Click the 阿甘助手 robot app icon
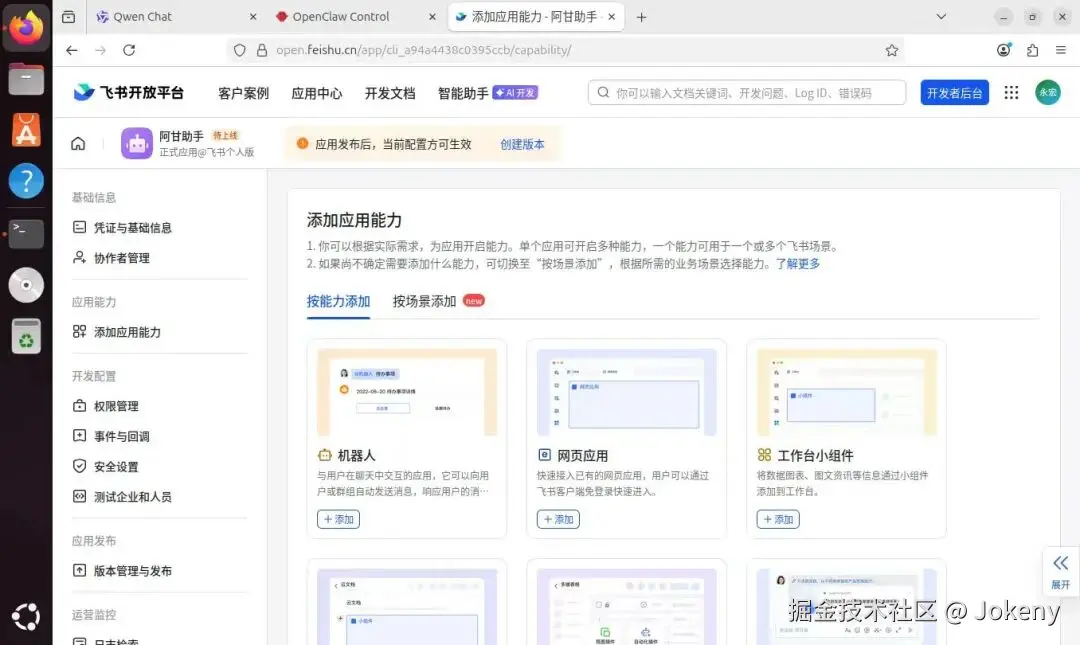This screenshot has height=645, width=1080. 136,143
